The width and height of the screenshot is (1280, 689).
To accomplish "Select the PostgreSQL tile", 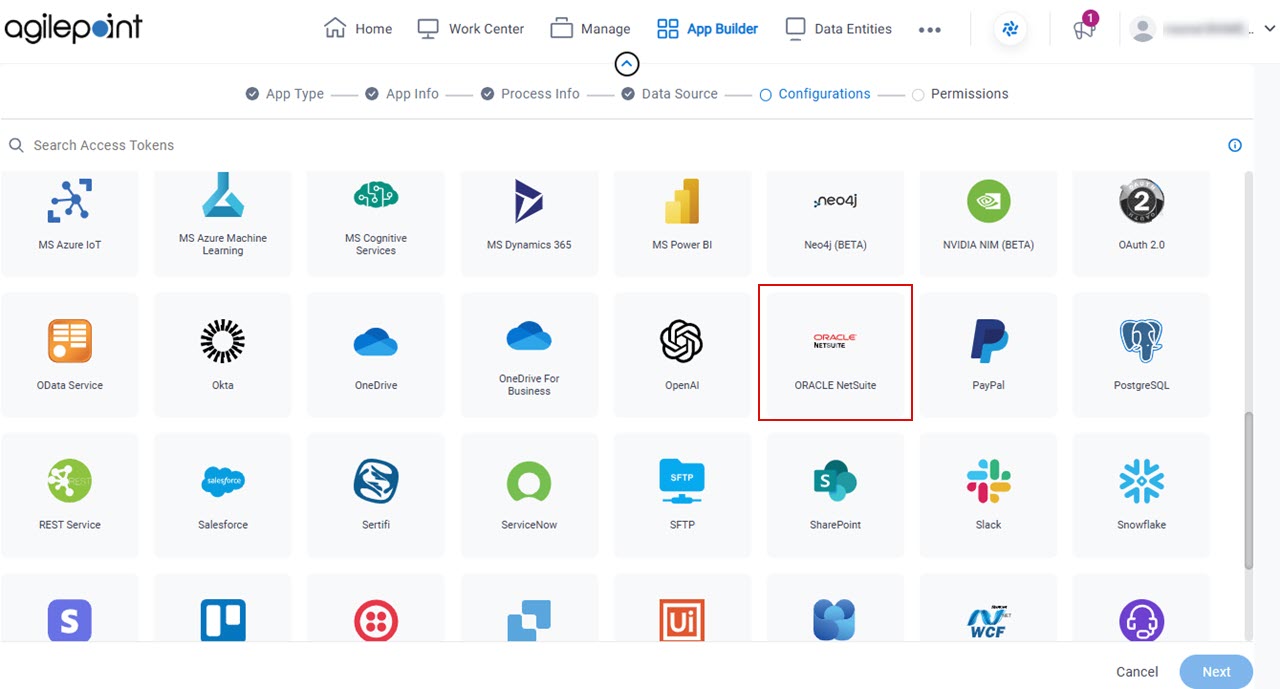I will (x=1141, y=354).
